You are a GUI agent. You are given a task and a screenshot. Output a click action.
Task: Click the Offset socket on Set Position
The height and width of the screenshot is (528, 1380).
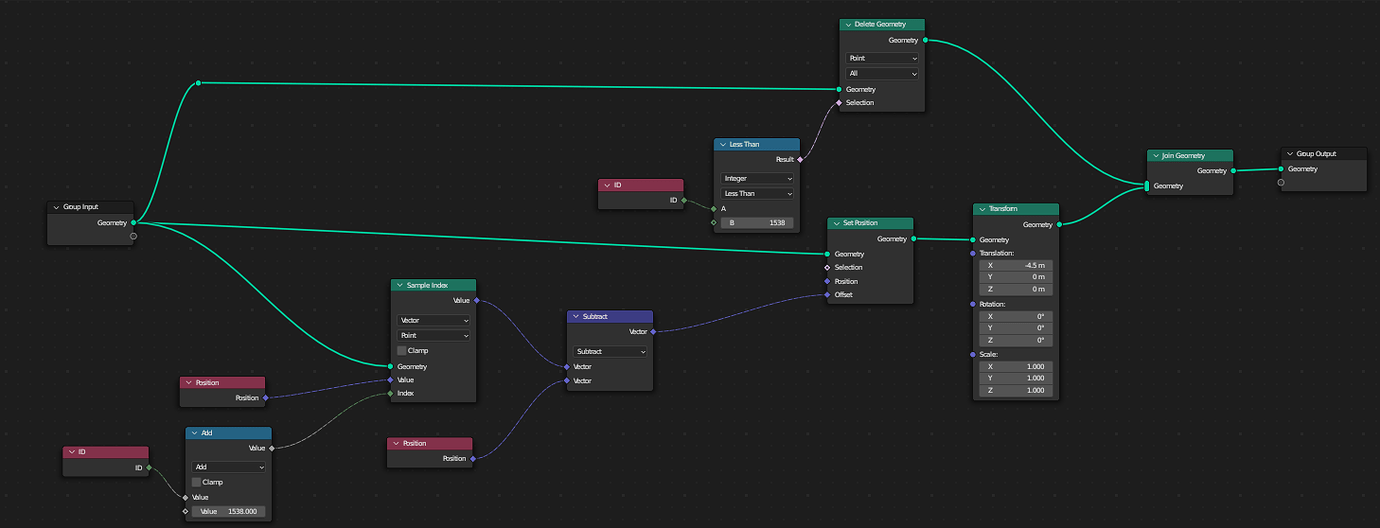tap(827, 295)
